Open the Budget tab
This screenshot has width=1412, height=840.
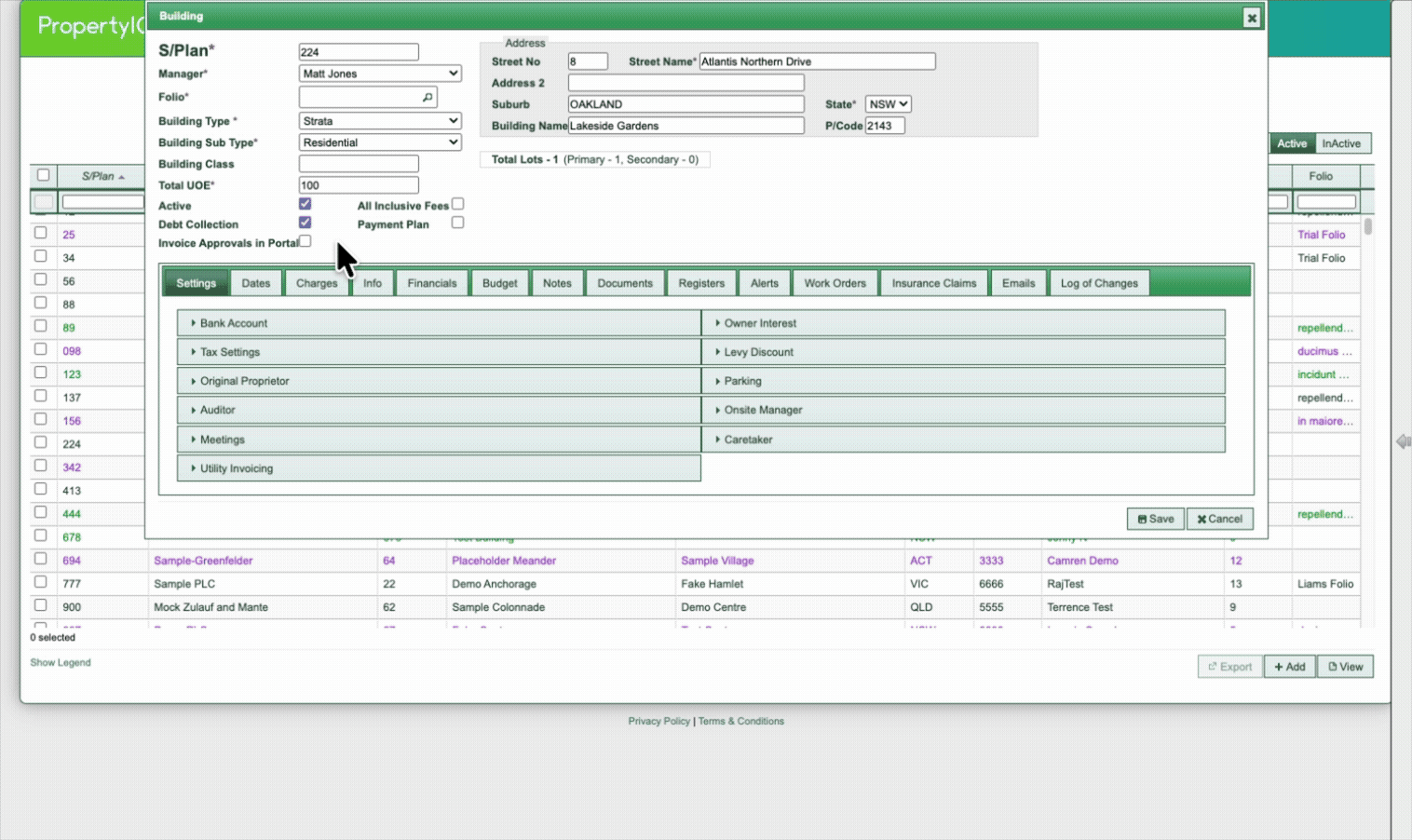click(x=500, y=283)
